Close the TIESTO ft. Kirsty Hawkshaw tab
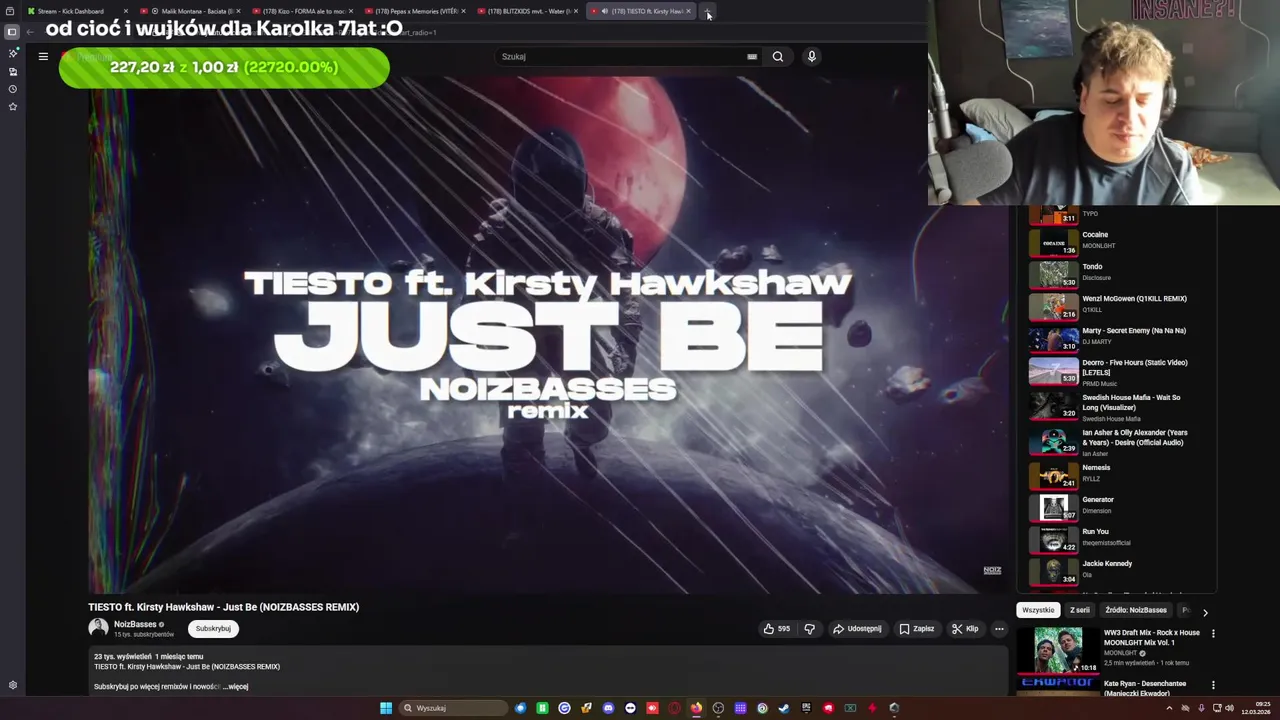Viewport: 1280px width, 720px height. click(688, 11)
